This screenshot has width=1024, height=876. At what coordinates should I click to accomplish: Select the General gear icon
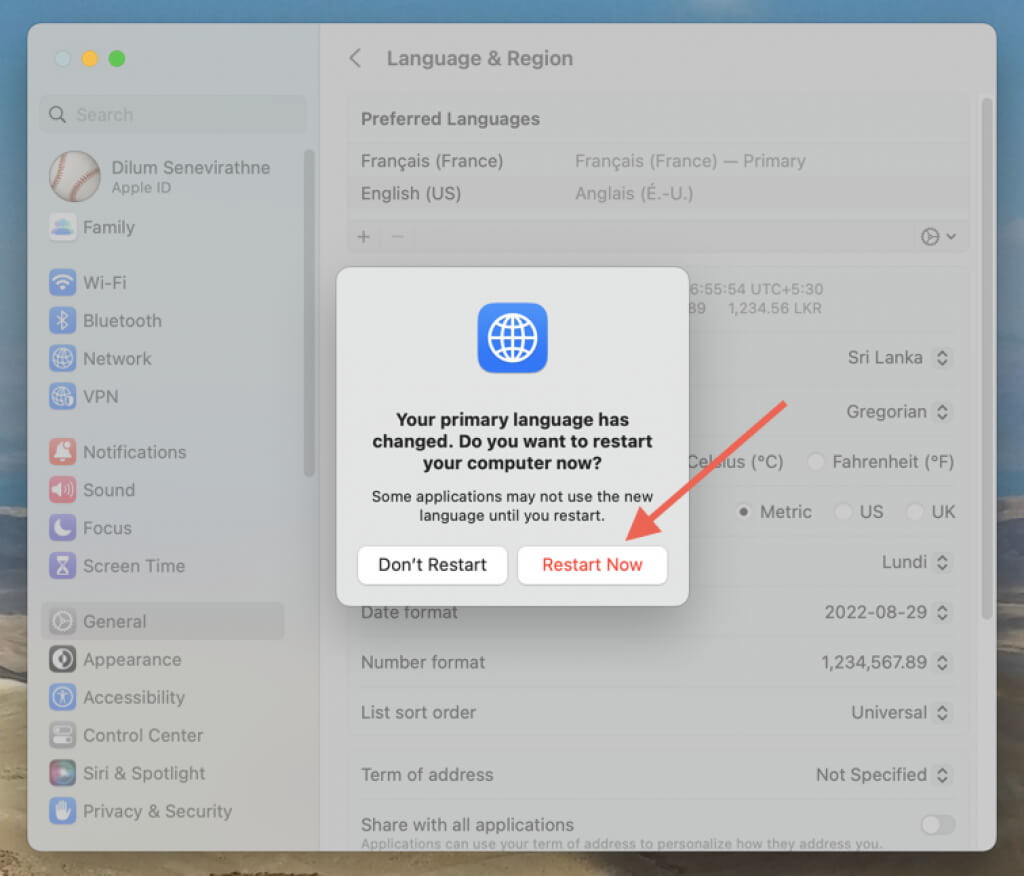63,621
